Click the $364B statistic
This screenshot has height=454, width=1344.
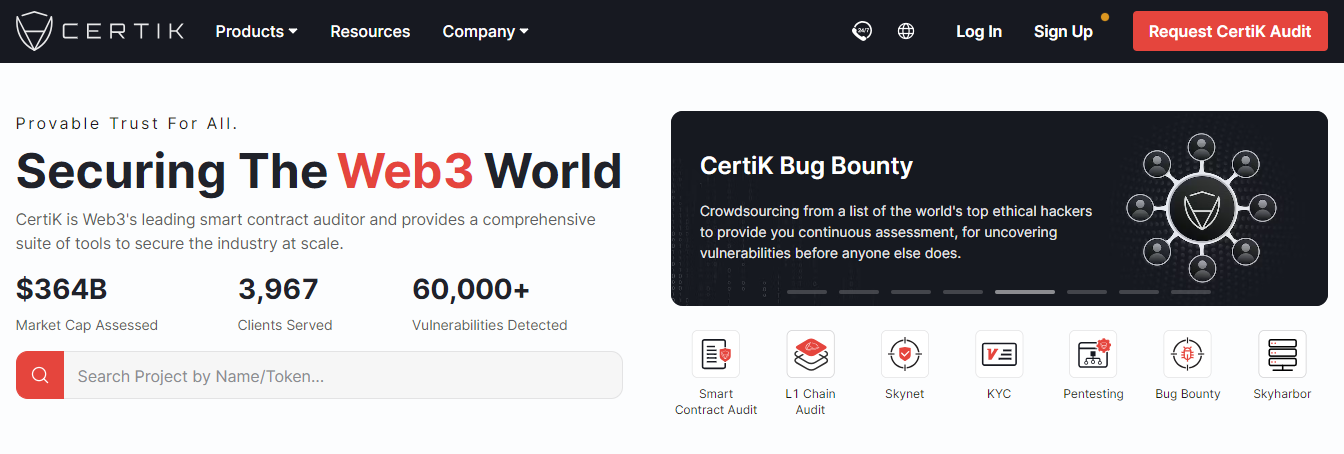[x=62, y=289]
